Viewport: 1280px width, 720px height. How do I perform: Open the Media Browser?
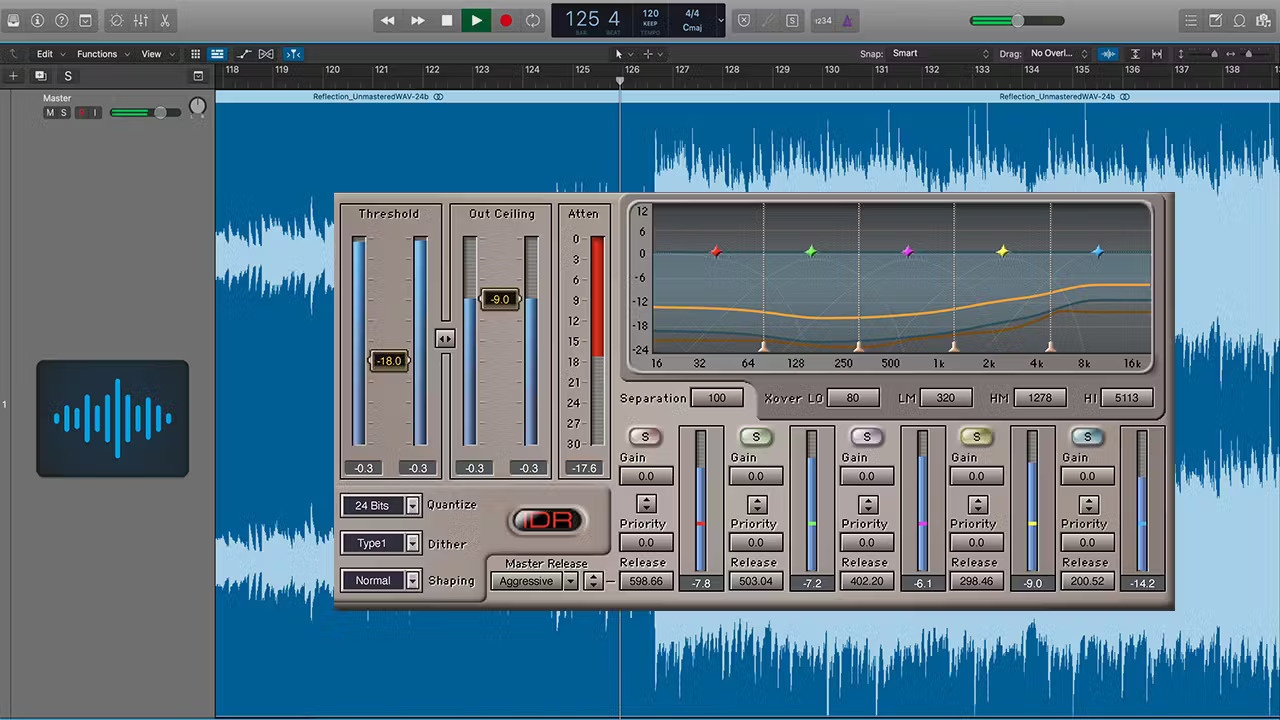(x=1264, y=20)
